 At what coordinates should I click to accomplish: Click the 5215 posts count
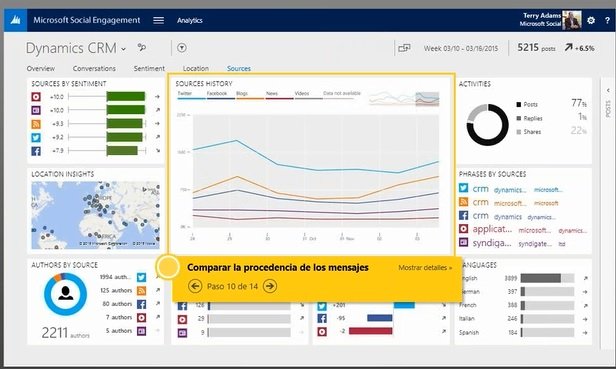point(536,48)
